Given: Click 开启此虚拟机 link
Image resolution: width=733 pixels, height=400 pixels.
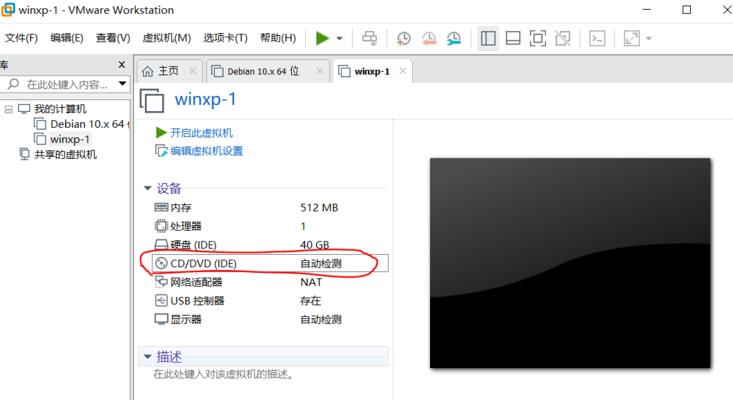Looking at the screenshot, I should click(x=201, y=133).
